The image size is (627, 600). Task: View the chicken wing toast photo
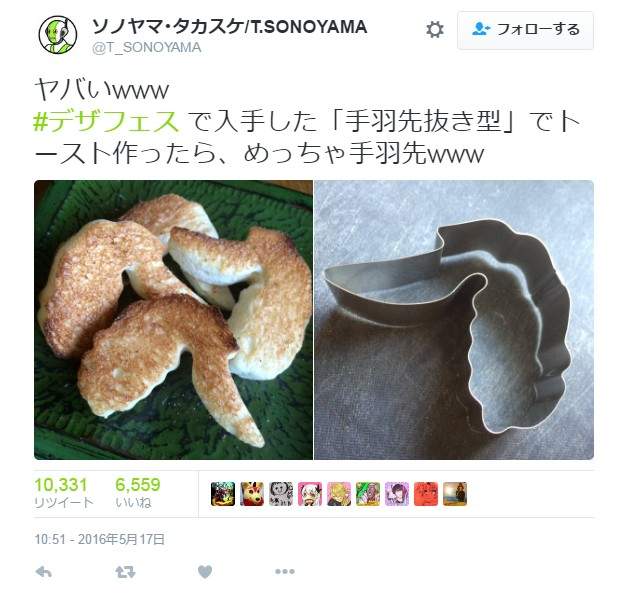click(173, 320)
